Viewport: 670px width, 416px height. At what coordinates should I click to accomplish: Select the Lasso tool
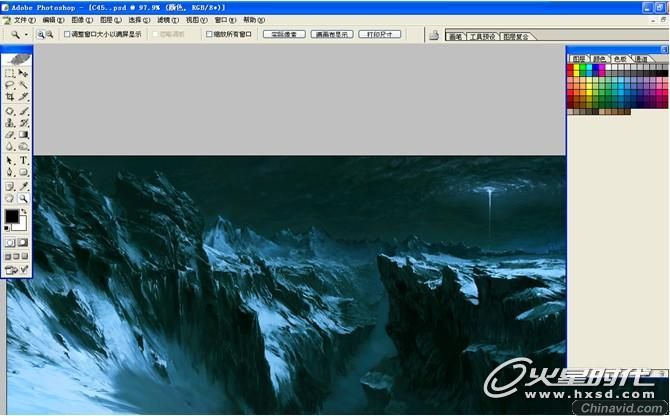[10, 85]
